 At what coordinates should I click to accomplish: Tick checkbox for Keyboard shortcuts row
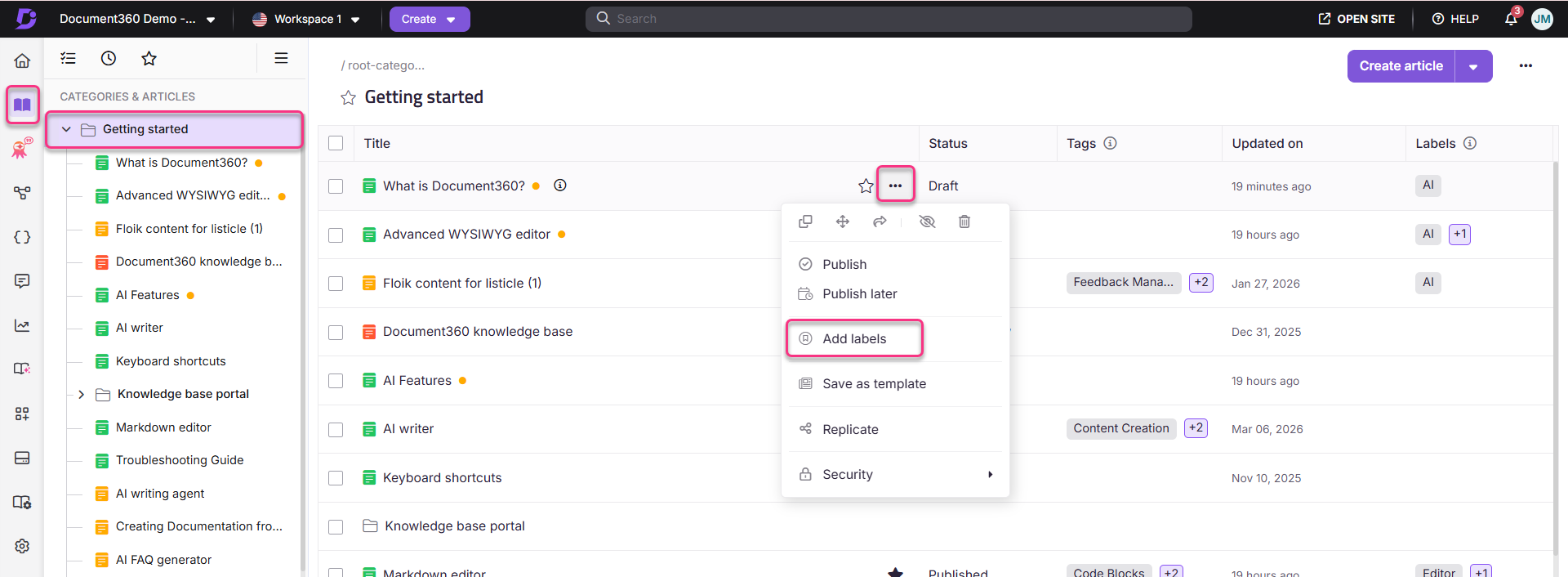point(336,478)
